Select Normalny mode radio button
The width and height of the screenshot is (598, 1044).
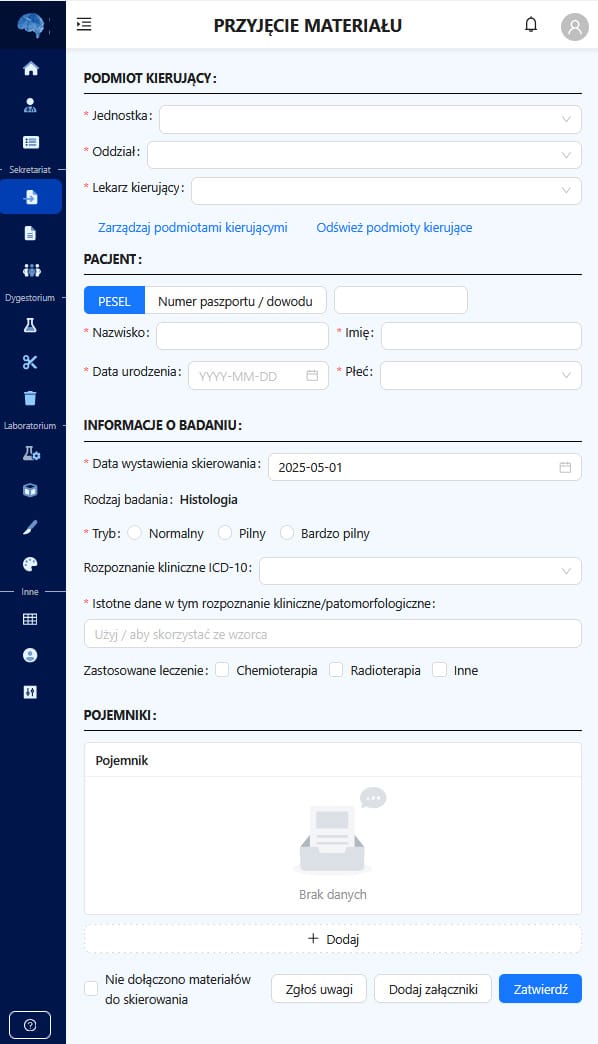(x=135, y=533)
